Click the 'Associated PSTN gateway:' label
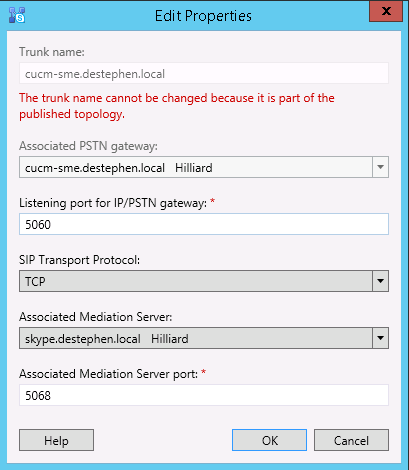 pos(88,146)
